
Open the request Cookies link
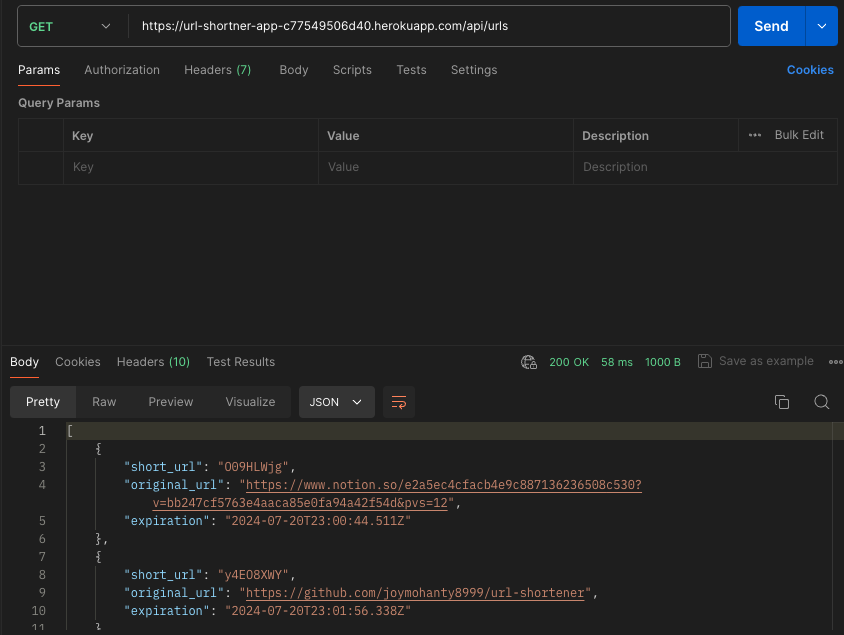810,70
